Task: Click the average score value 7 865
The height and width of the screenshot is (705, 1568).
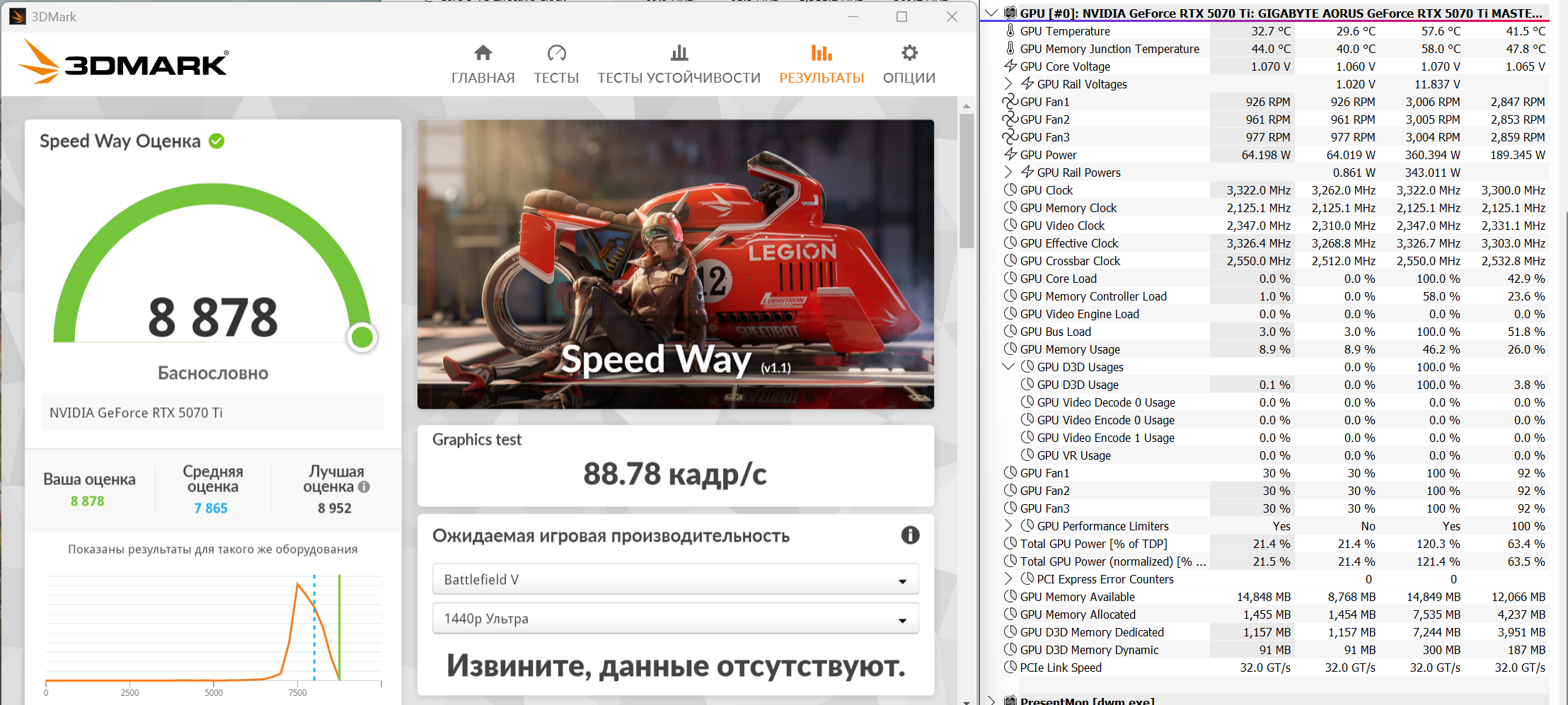Action: tap(211, 508)
